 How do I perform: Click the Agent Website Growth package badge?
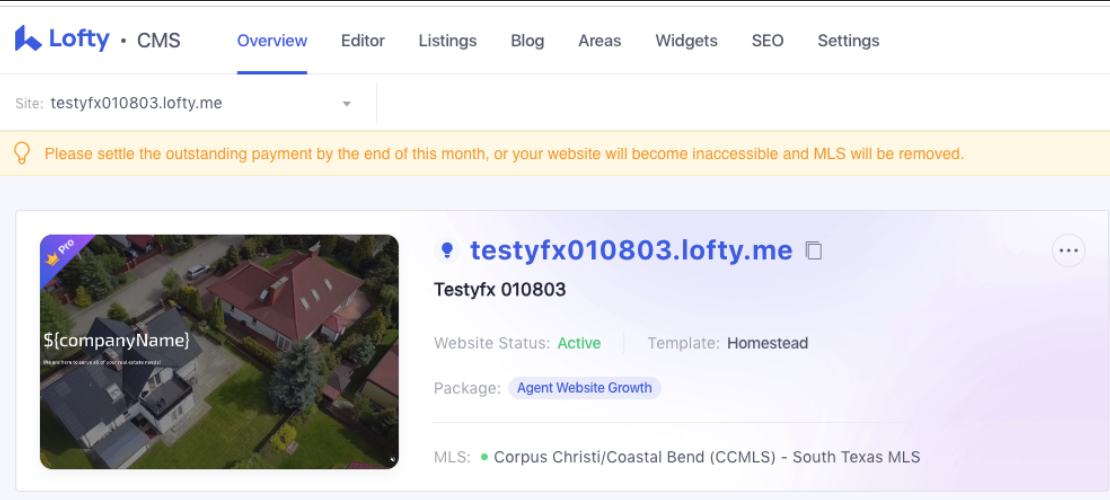coord(584,388)
